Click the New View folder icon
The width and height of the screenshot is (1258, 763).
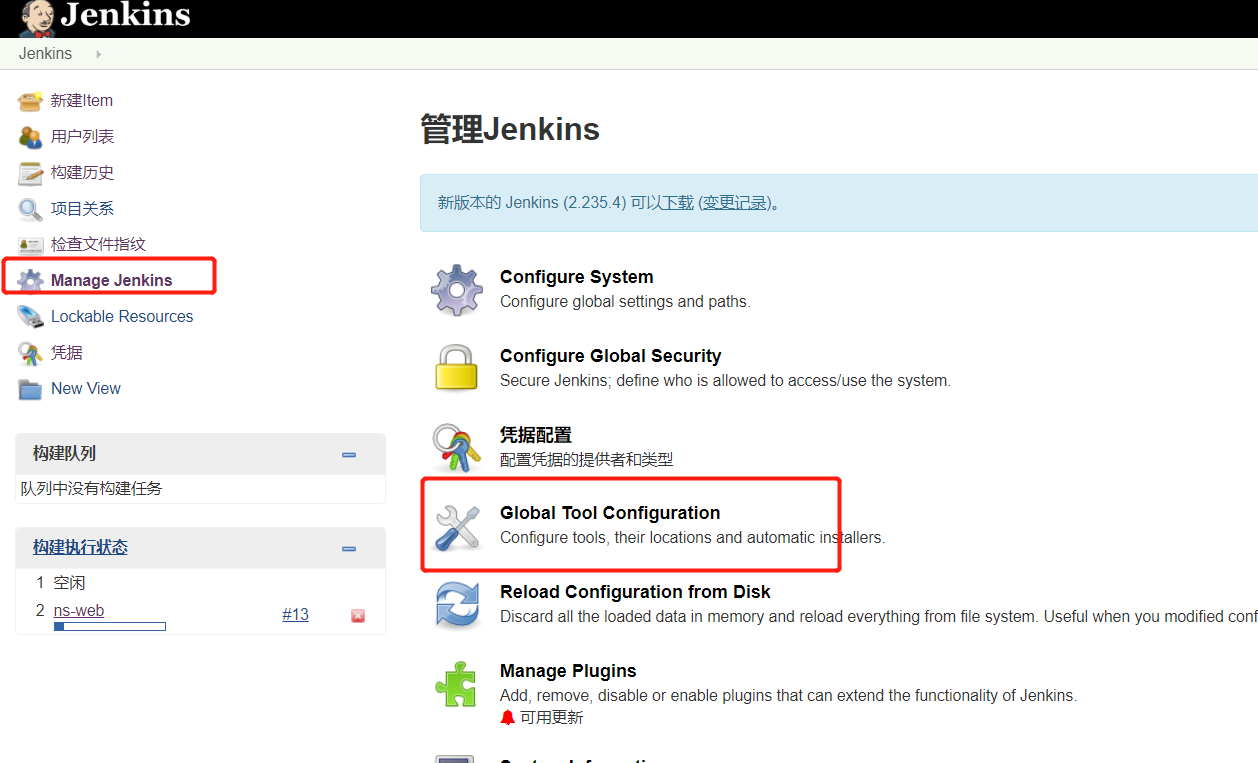(31, 389)
